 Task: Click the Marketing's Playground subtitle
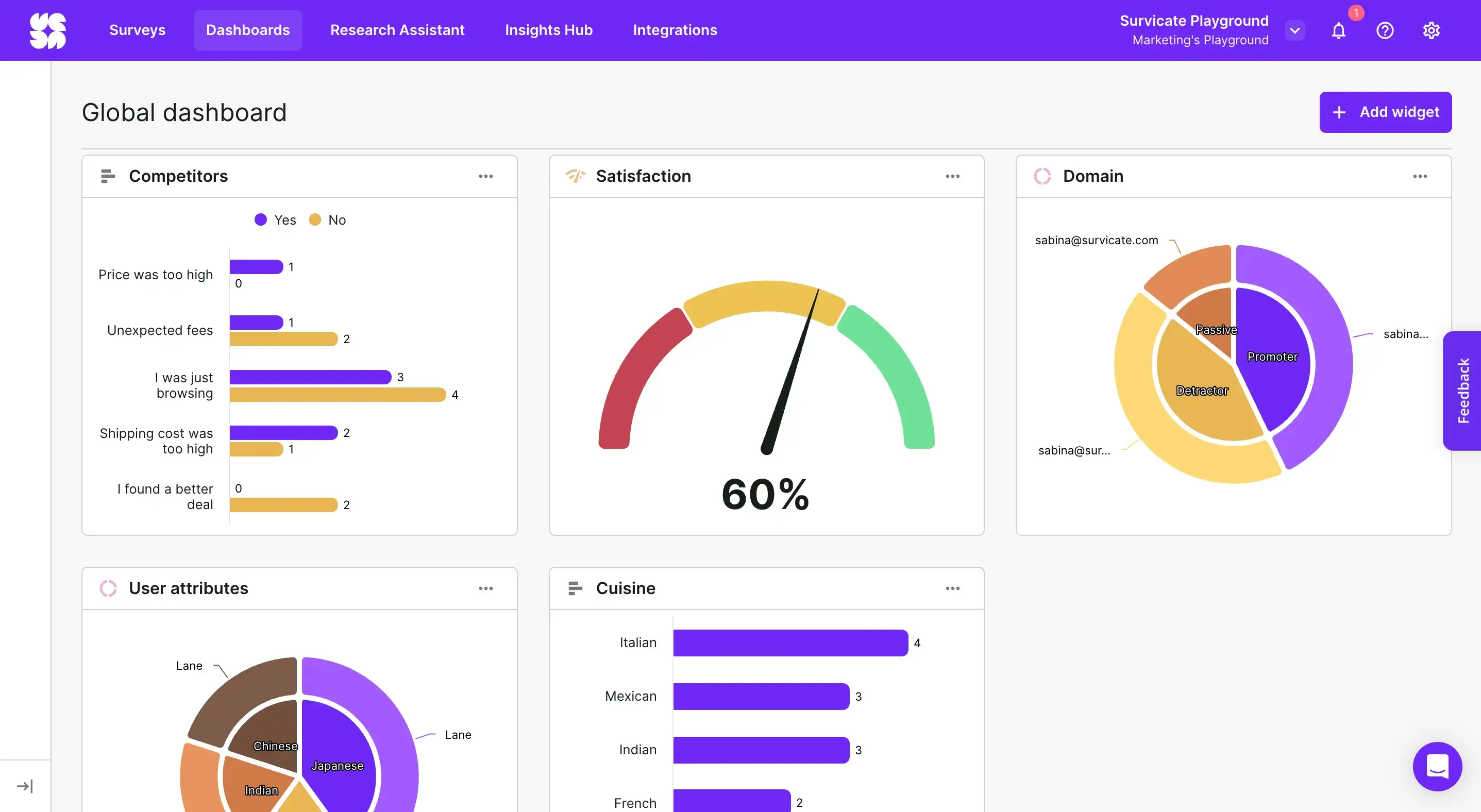(1201, 40)
